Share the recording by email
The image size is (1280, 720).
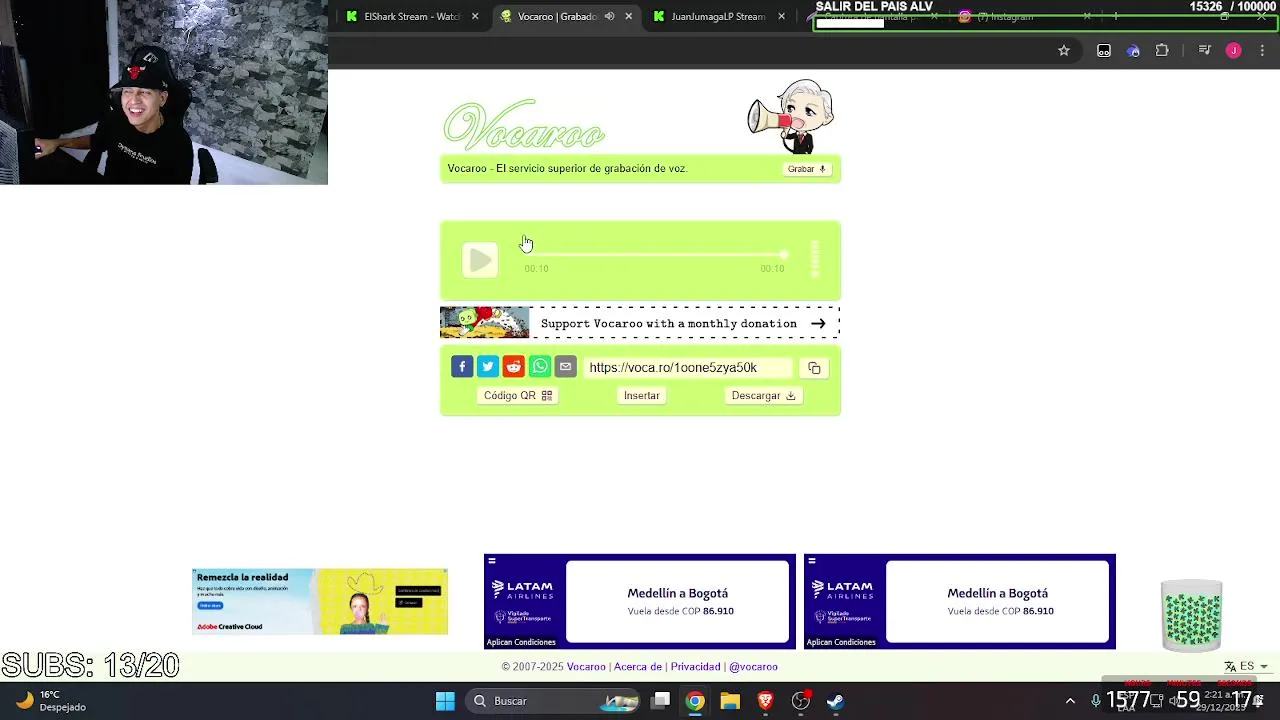point(566,367)
